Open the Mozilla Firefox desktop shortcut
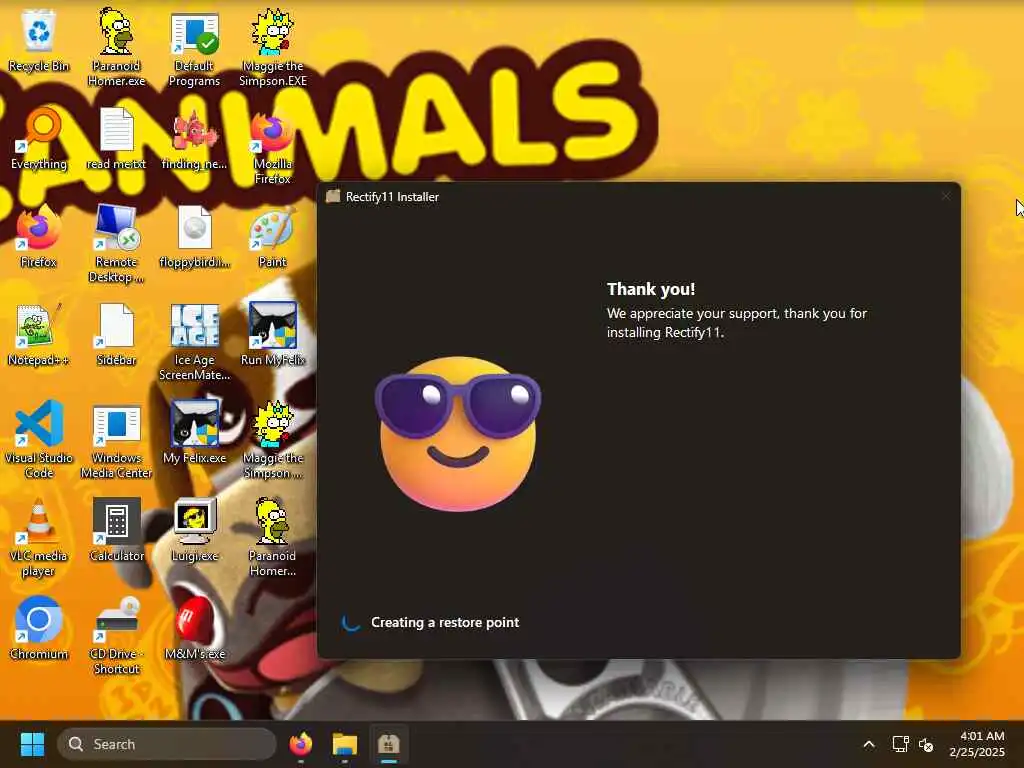The image size is (1024, 768). (273, 147)
